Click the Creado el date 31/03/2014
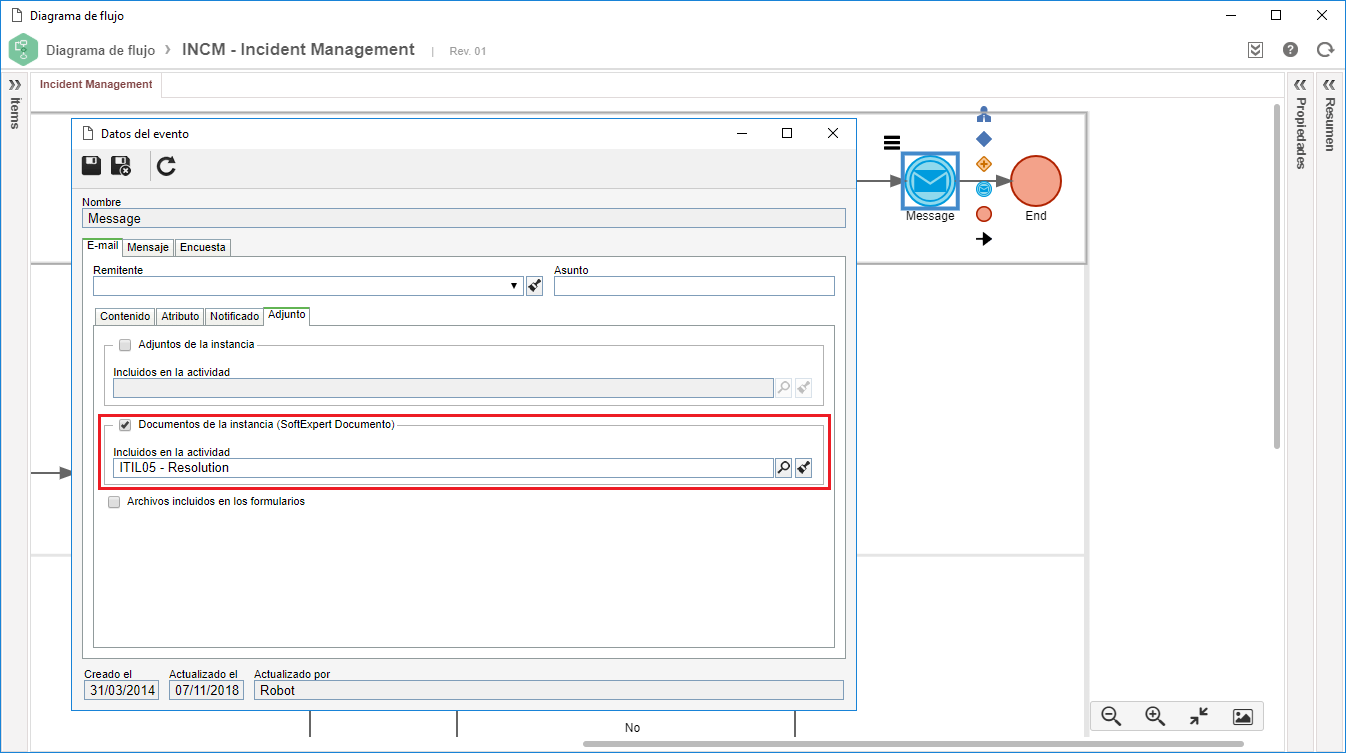 (123, 690)
